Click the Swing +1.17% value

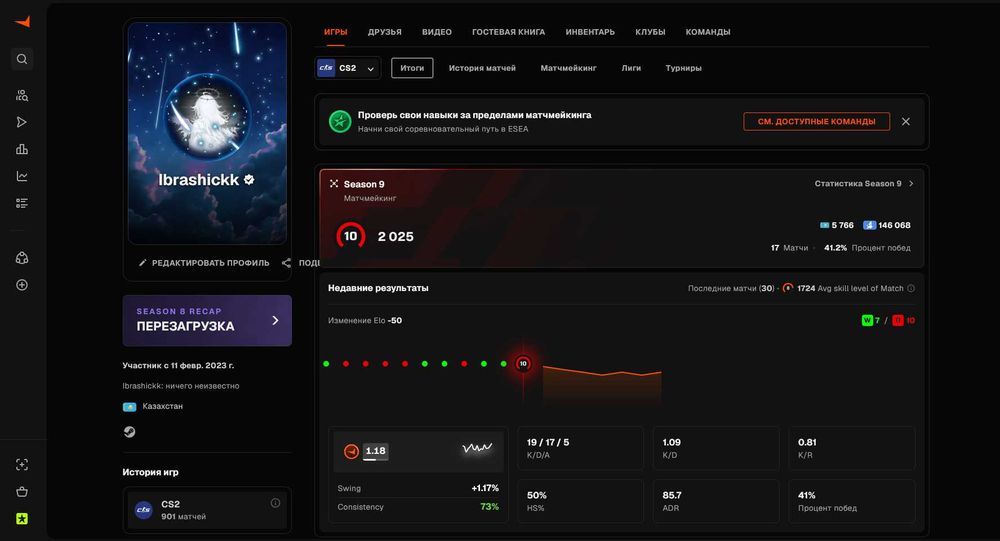pyautogui.click(x=485, y=488)
